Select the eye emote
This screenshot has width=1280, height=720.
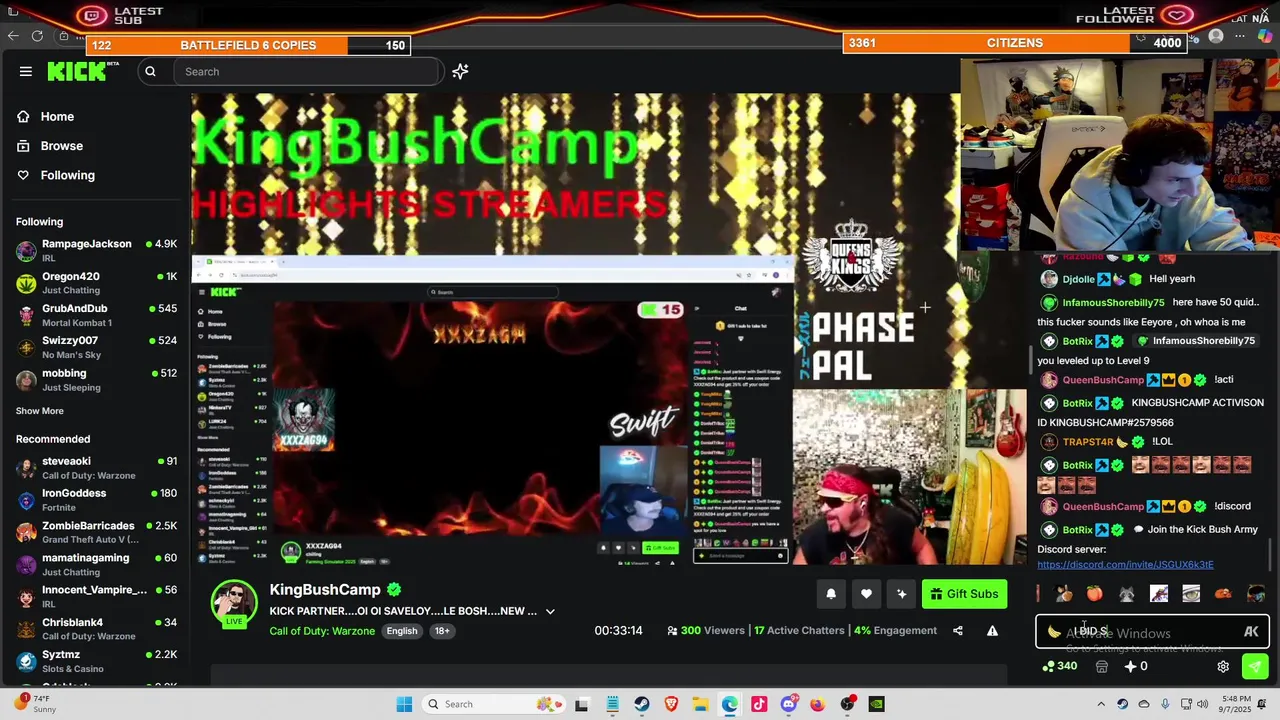1191,594
